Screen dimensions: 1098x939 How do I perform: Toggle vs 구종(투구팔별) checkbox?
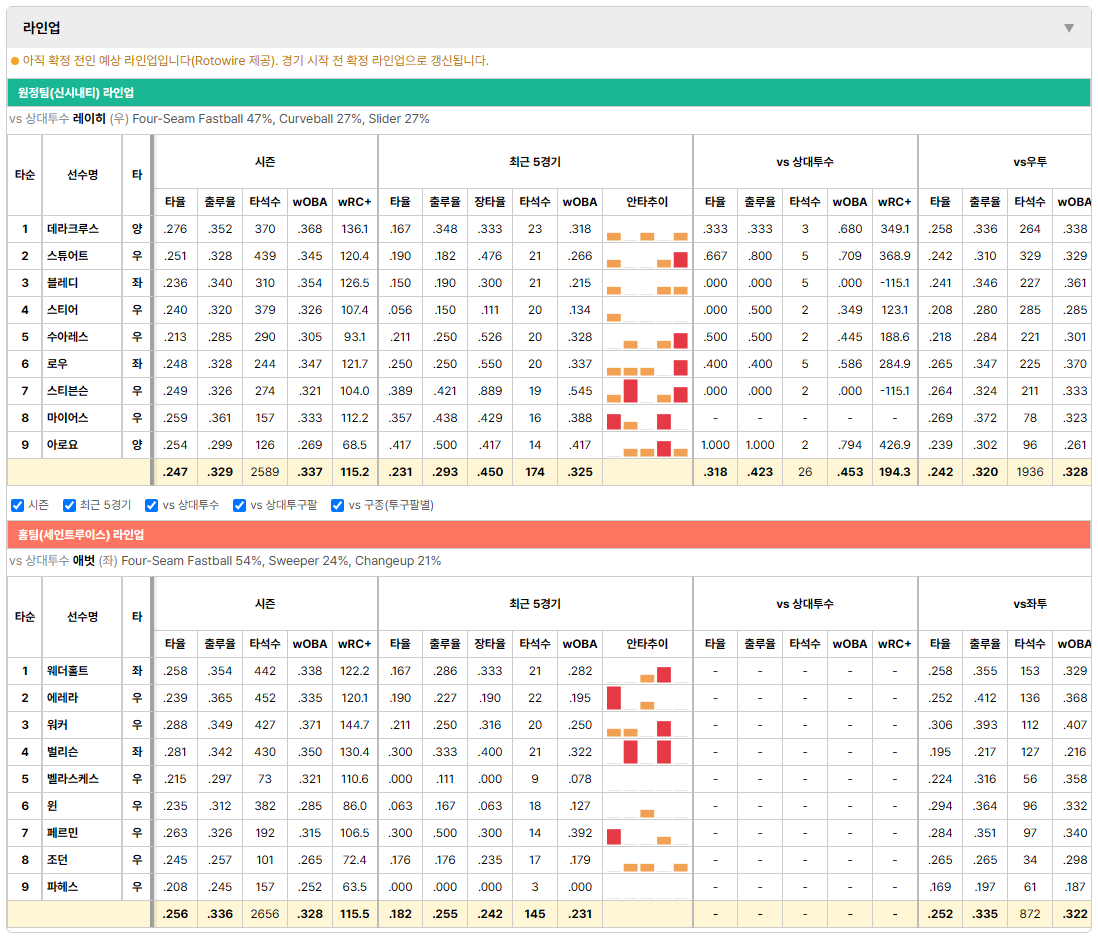pos(338,505)
